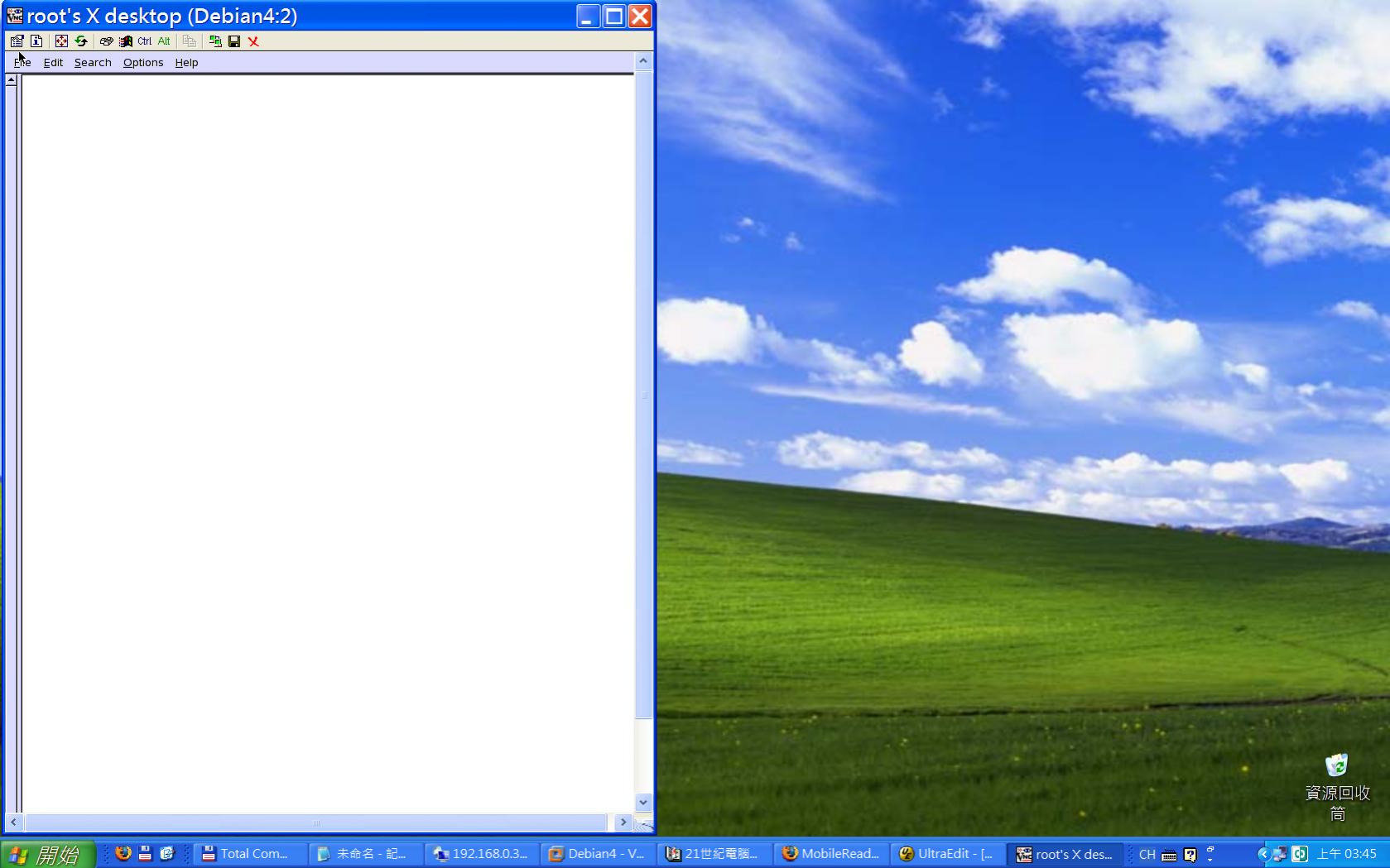
Task: Request screen refresh toolbar icon
Action: coord(81,41)
